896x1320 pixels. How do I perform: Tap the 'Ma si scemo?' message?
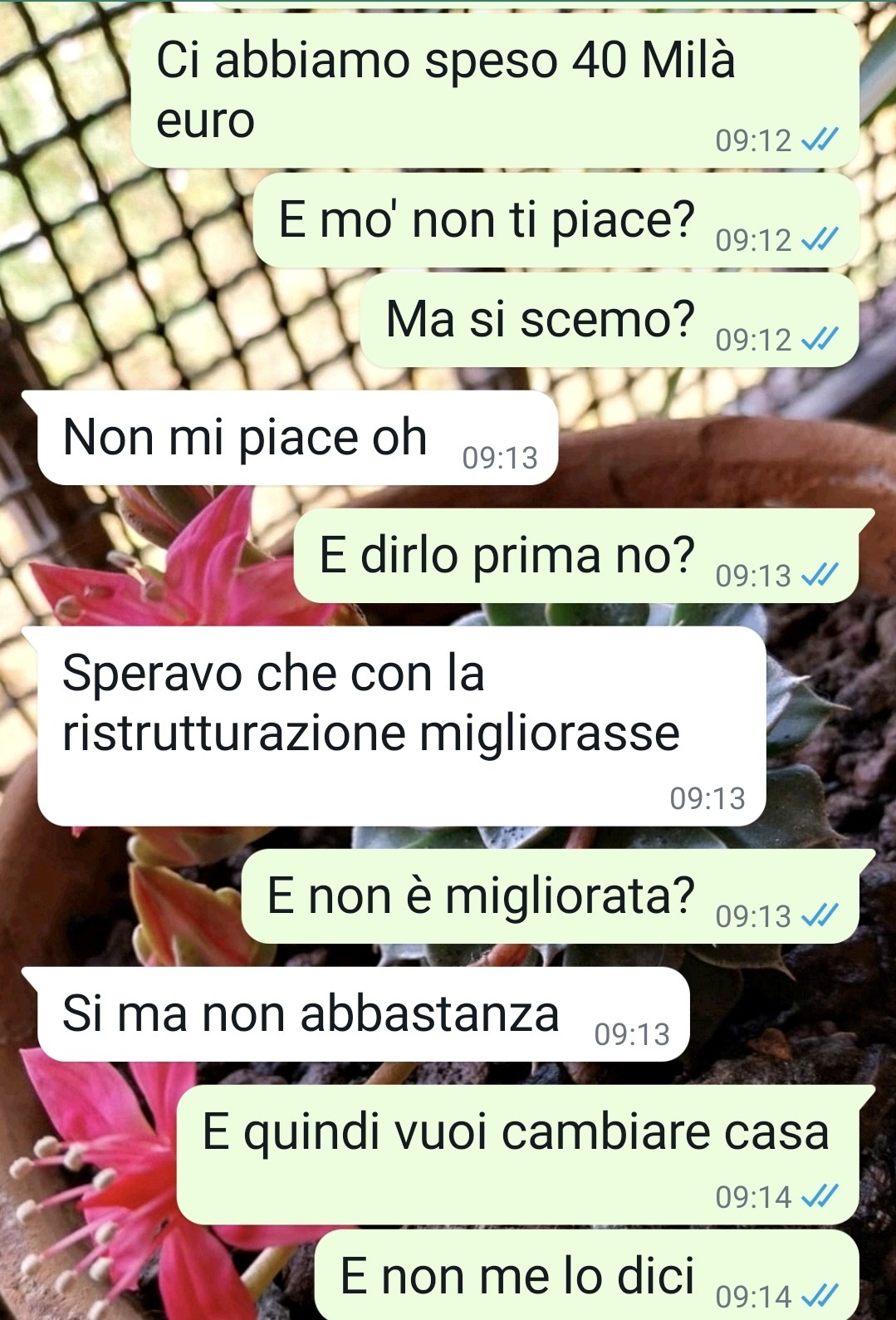tap(610, 321)
